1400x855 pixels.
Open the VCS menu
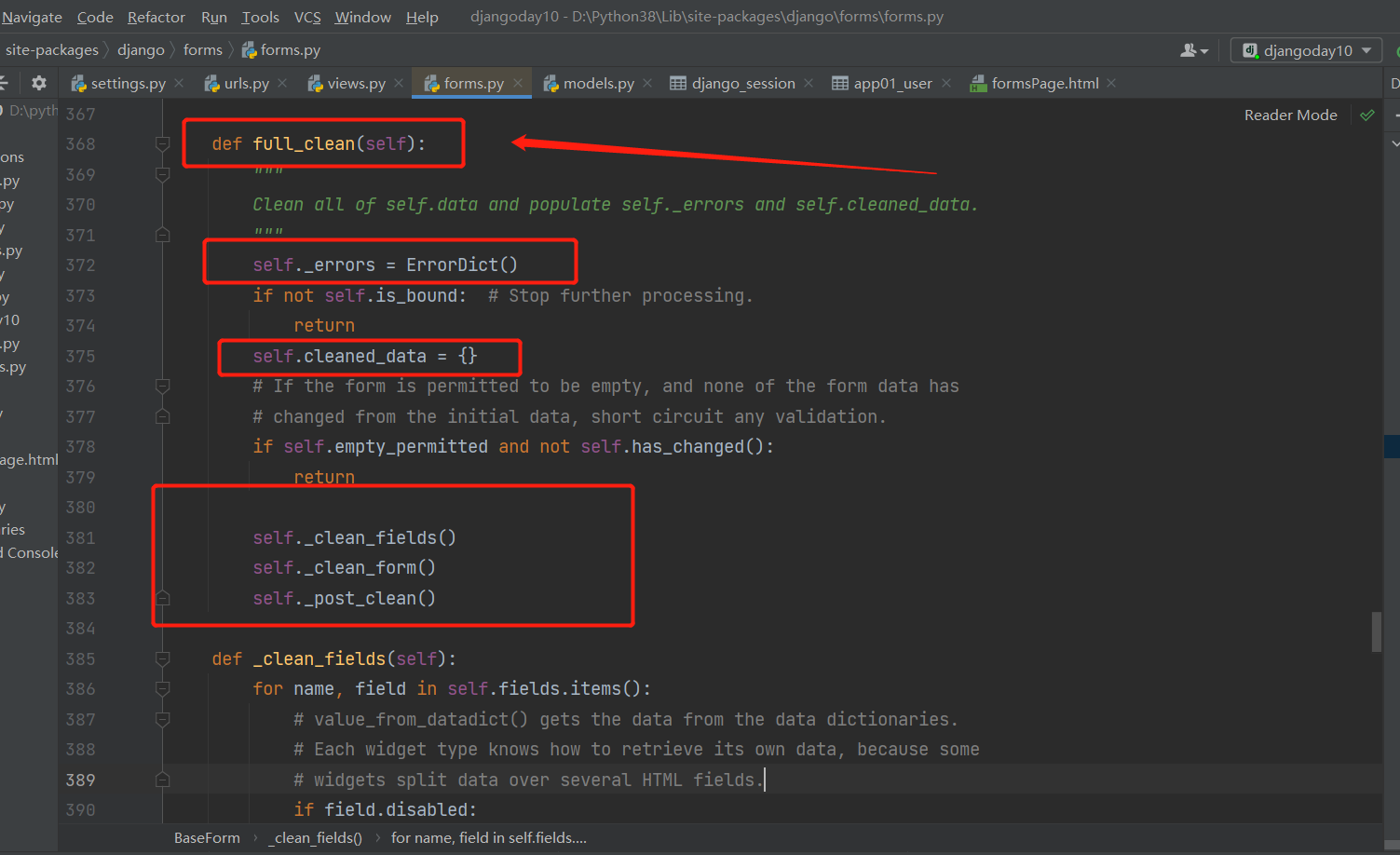[307, 17]
